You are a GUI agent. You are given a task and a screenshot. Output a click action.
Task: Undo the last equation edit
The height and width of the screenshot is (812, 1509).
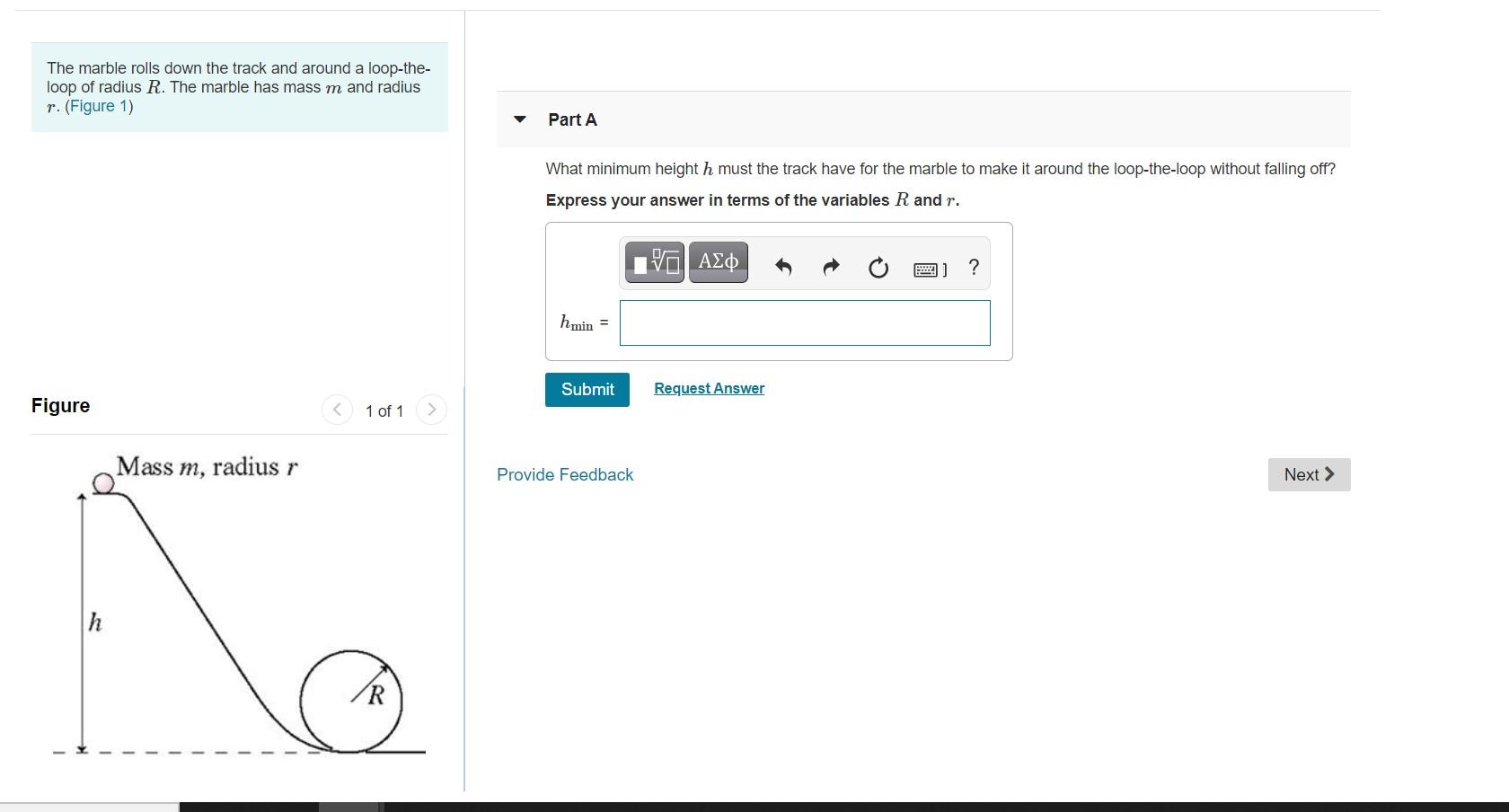783,267
